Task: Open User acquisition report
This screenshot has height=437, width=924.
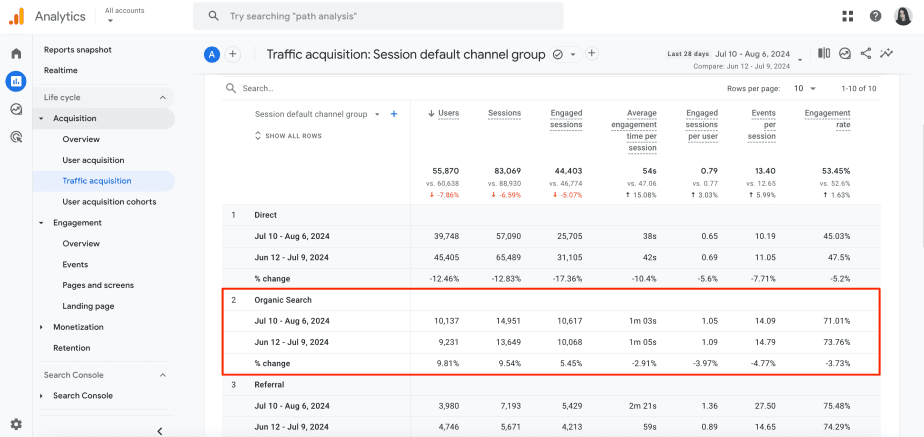Action: [x=93, y=160]
